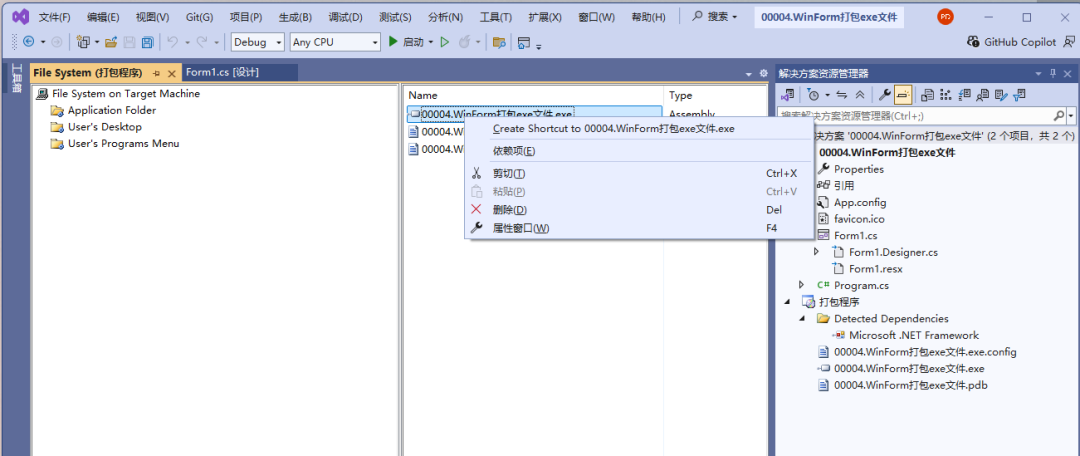Open the 扩展(X) menu
The image size is (1080, 456).
click(x=545, y=17)
